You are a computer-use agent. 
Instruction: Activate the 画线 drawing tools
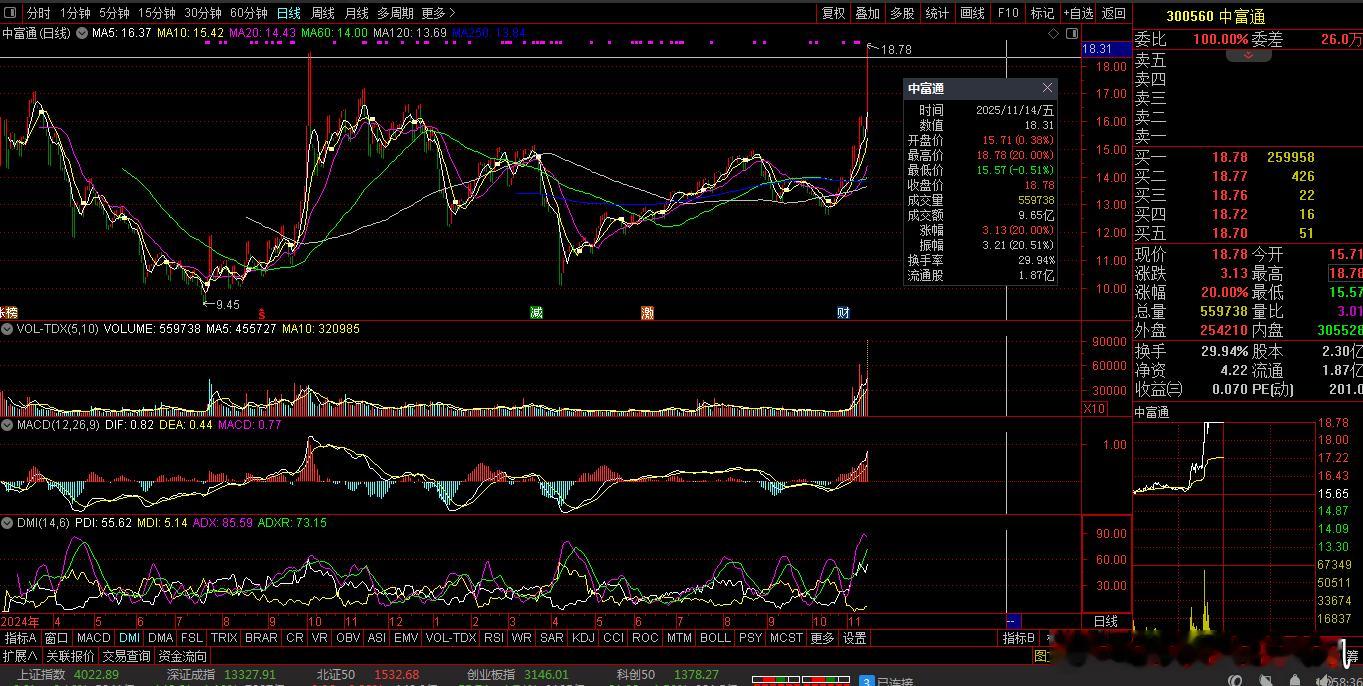(972, 13)
